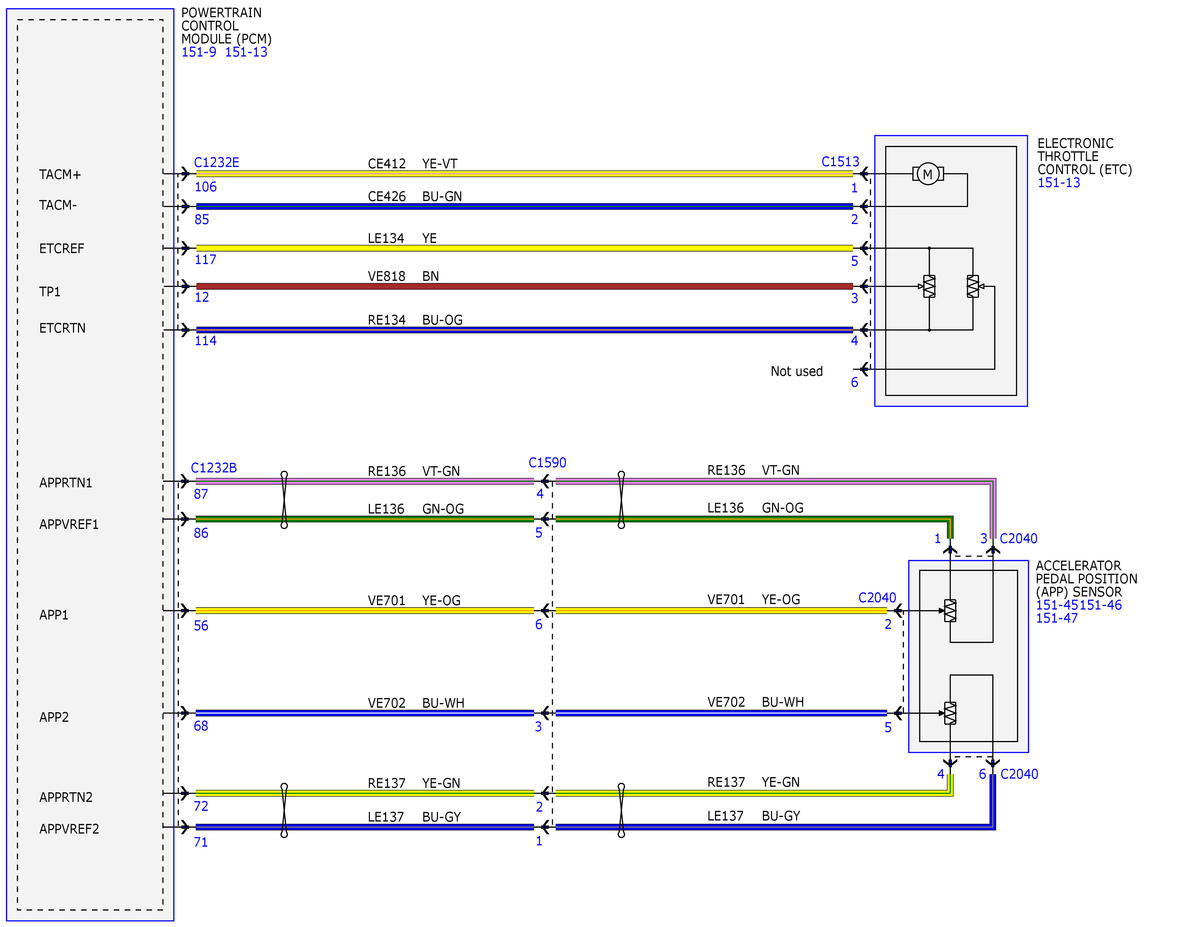Click PCM pin number 117
1199x927 pixels.
(206, 259)
